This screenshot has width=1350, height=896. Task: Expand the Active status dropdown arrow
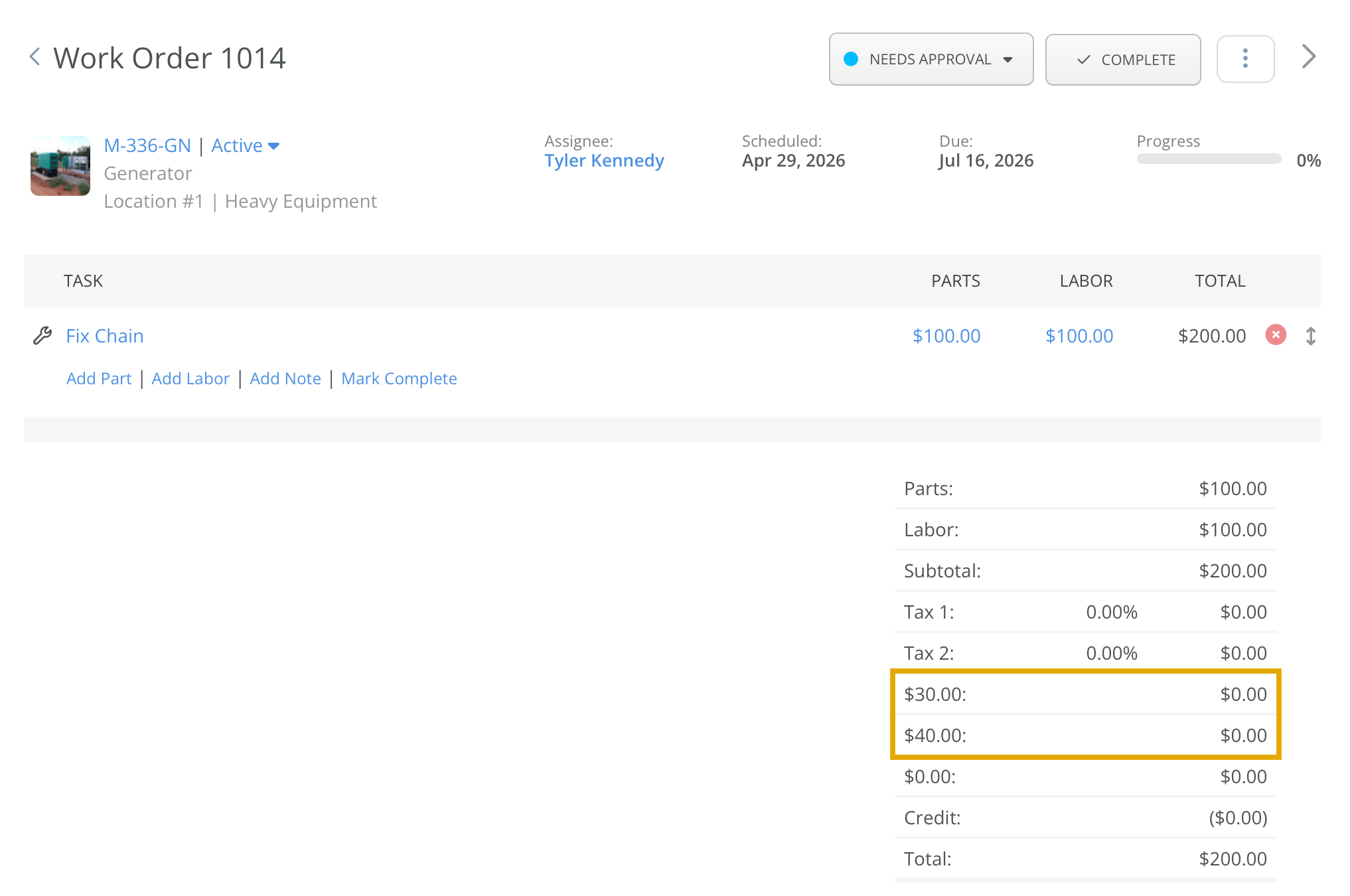click(x=273, y=146)
